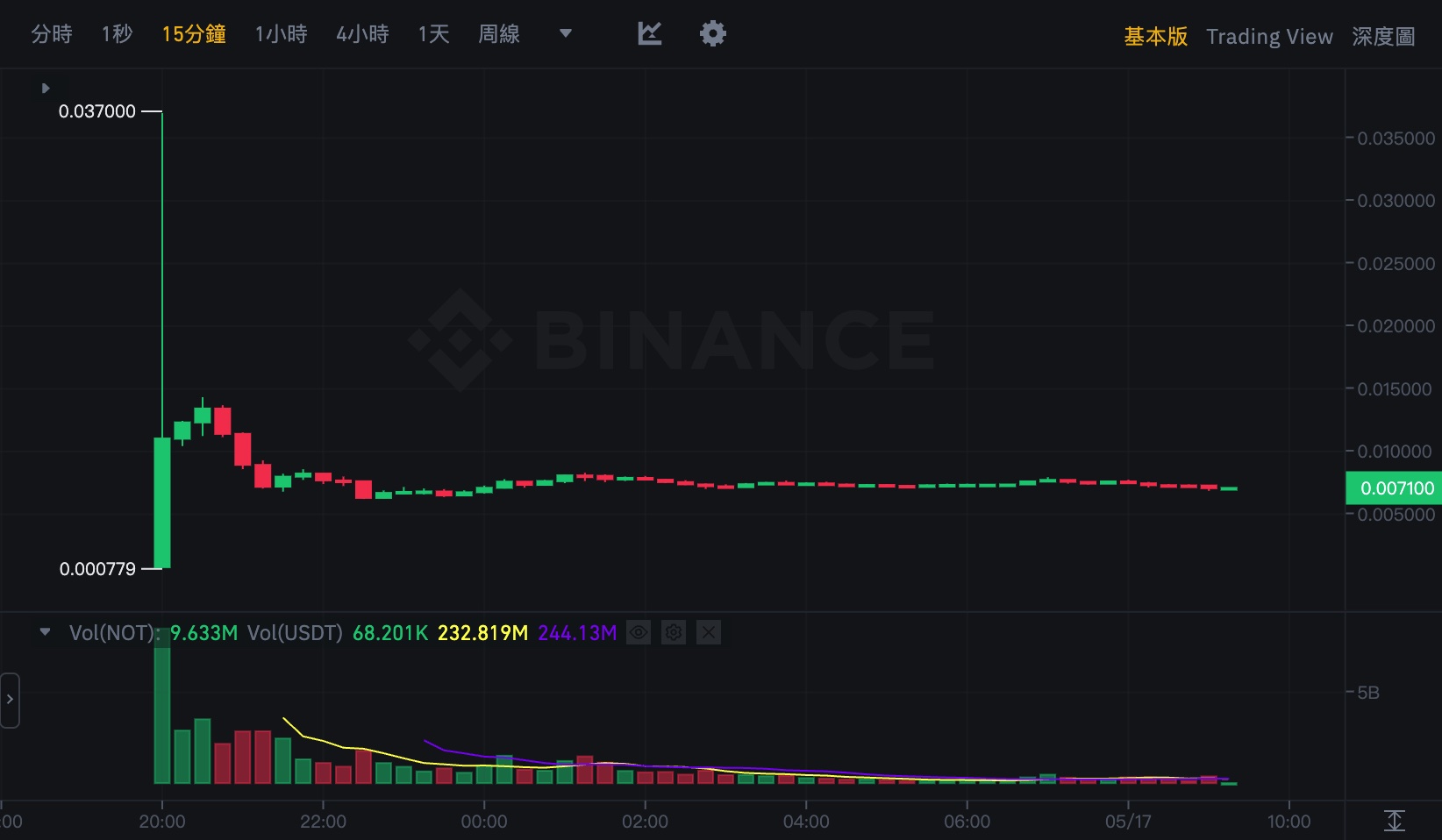Screen dimensions: 1442x840
Task: Open the 深度圖 depth chart view
Action: [x=1383, y=36]
